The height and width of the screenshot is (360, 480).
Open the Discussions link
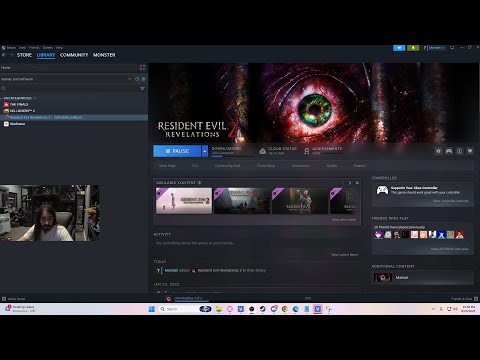coord(301,166)
